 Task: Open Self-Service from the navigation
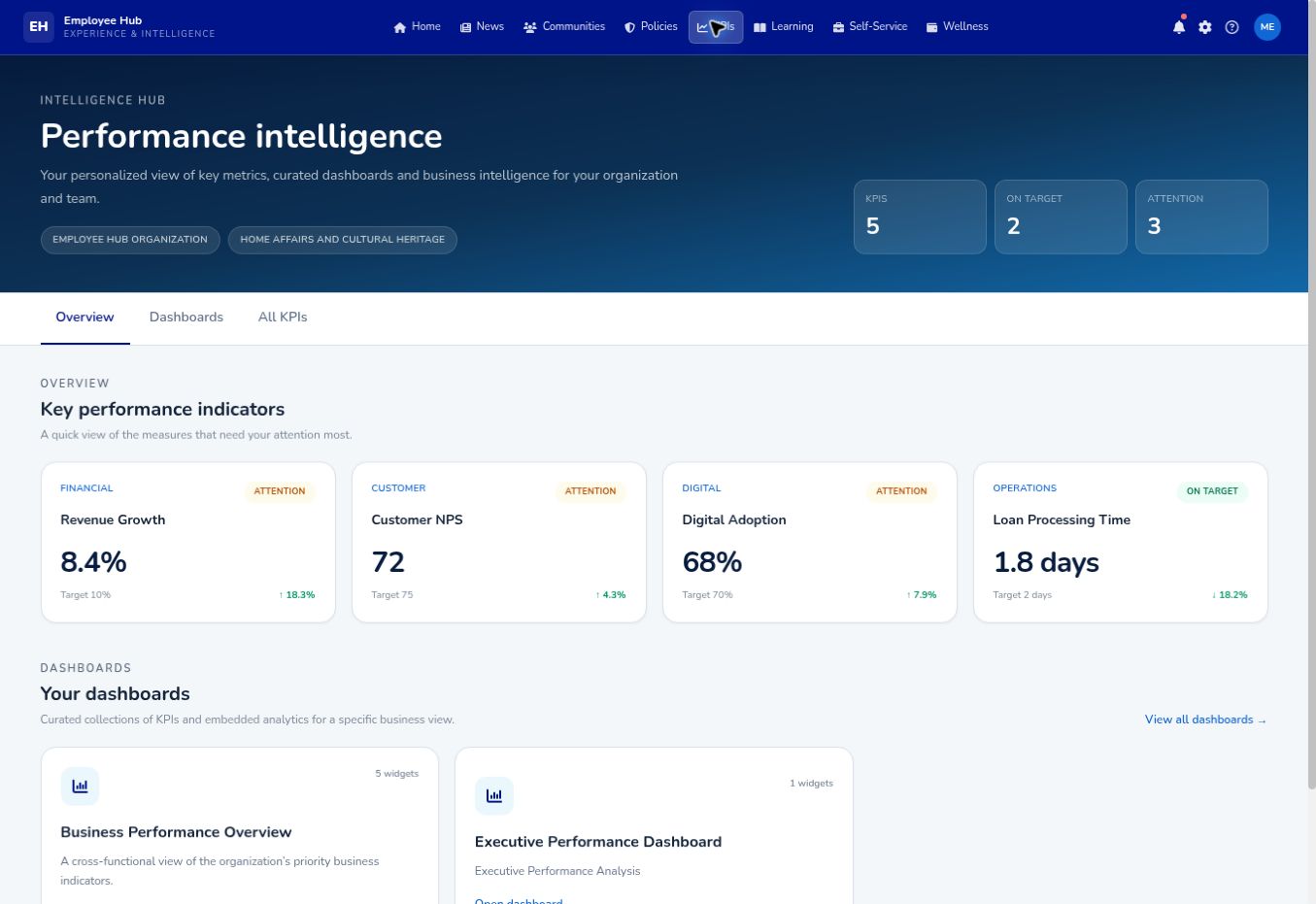[870, 27]
